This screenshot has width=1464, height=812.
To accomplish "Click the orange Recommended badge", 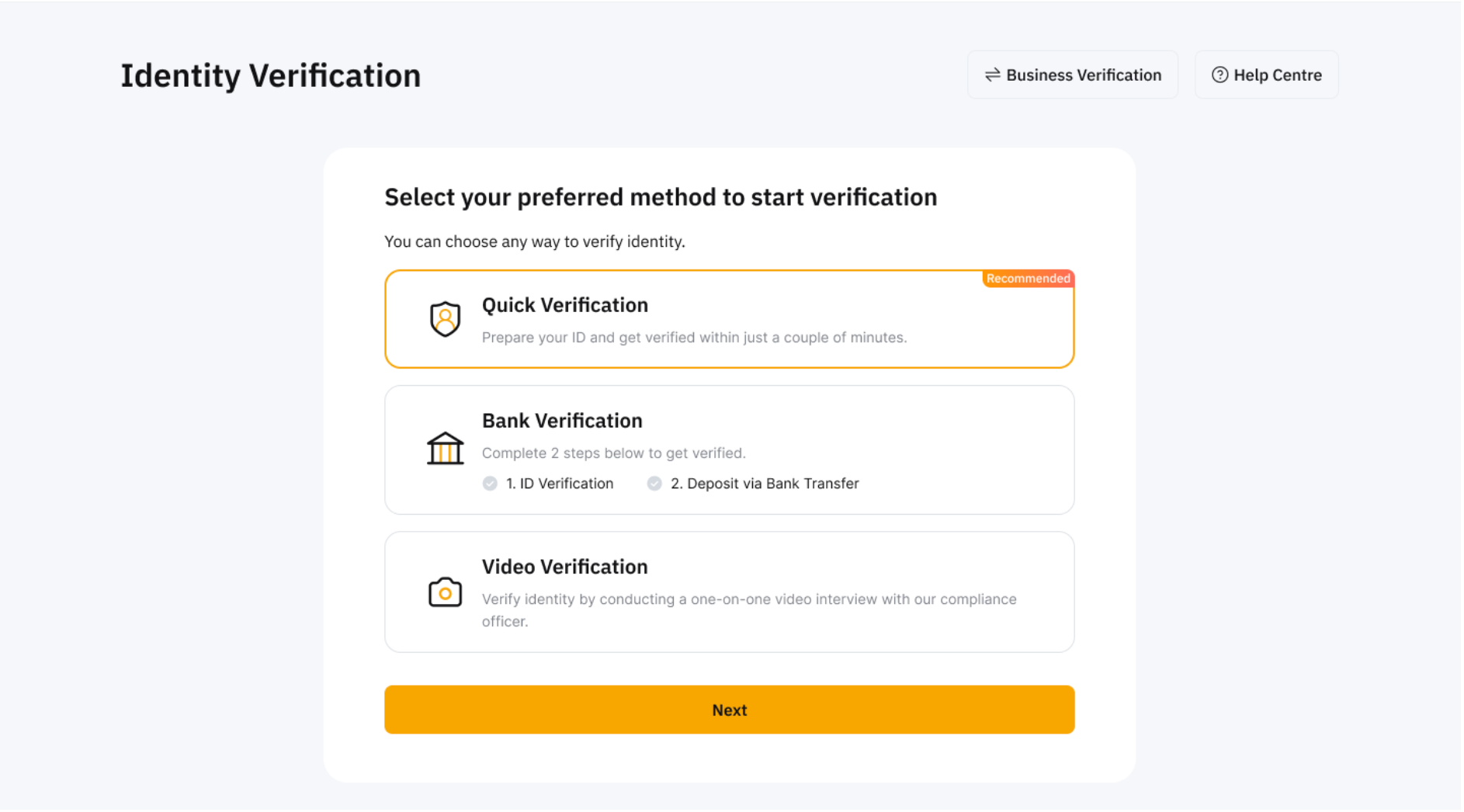I will 1028,279.
